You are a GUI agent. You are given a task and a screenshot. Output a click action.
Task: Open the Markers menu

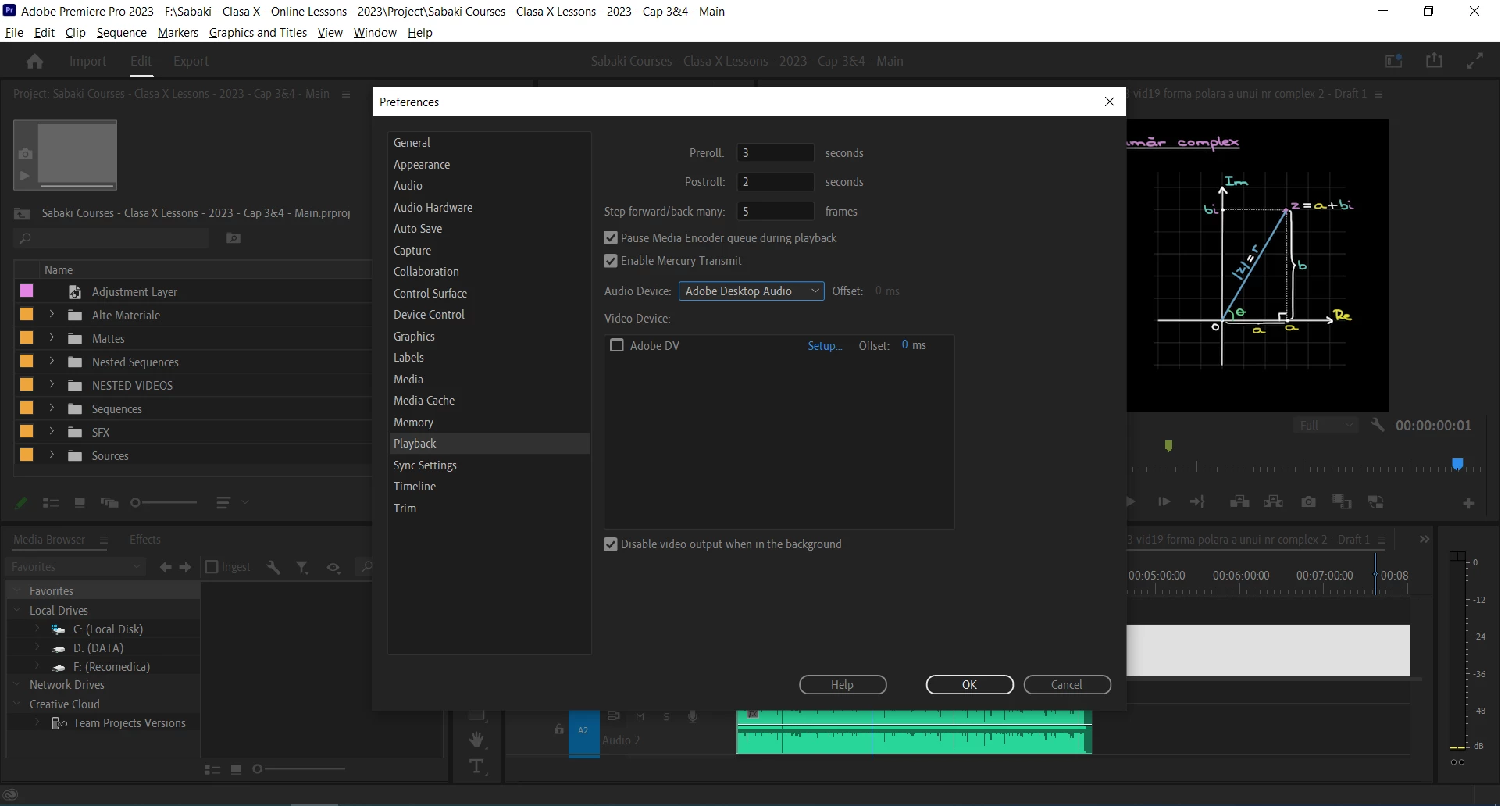(x=178, y=32)
